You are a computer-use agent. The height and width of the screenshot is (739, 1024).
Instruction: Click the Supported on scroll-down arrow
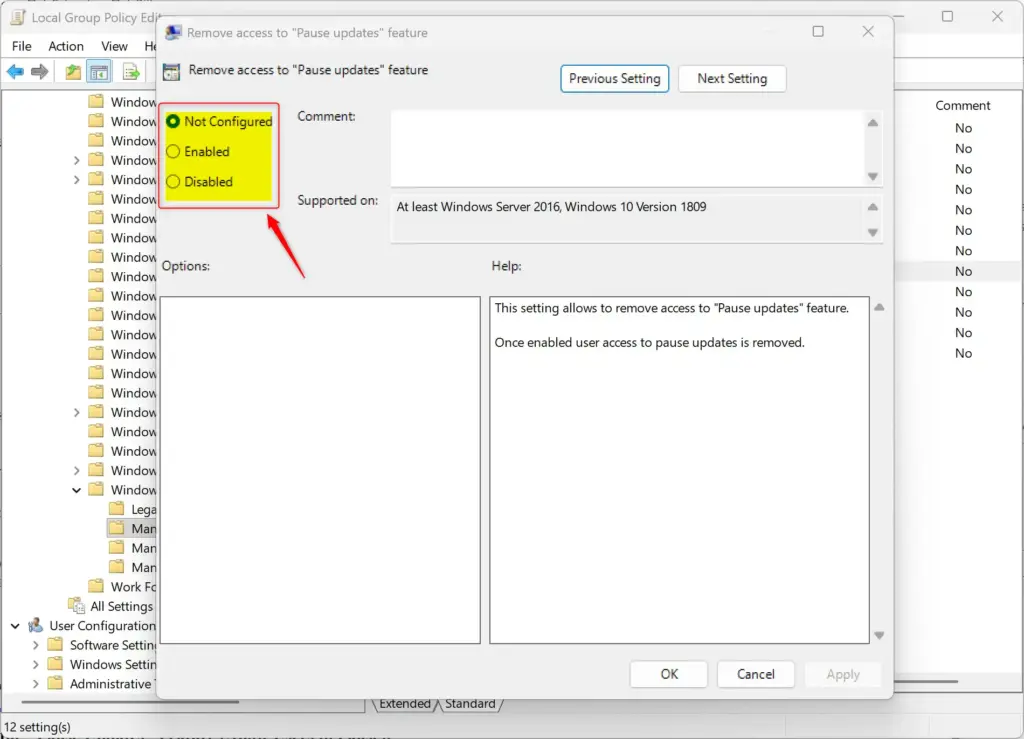pos(872,232)
